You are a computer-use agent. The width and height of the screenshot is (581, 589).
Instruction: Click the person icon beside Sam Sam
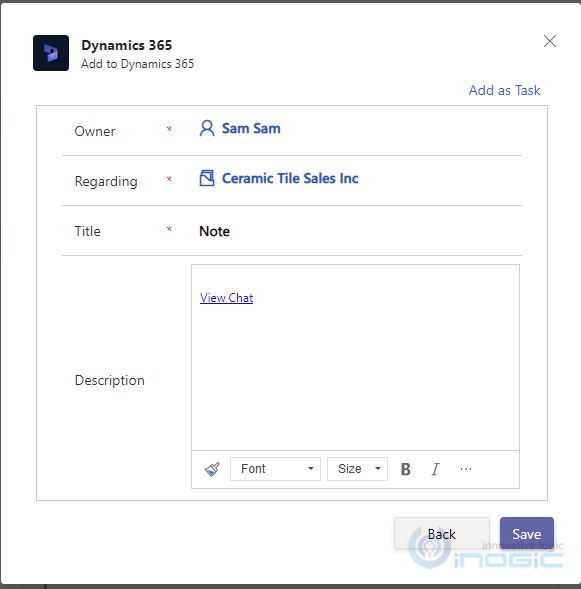207,128
